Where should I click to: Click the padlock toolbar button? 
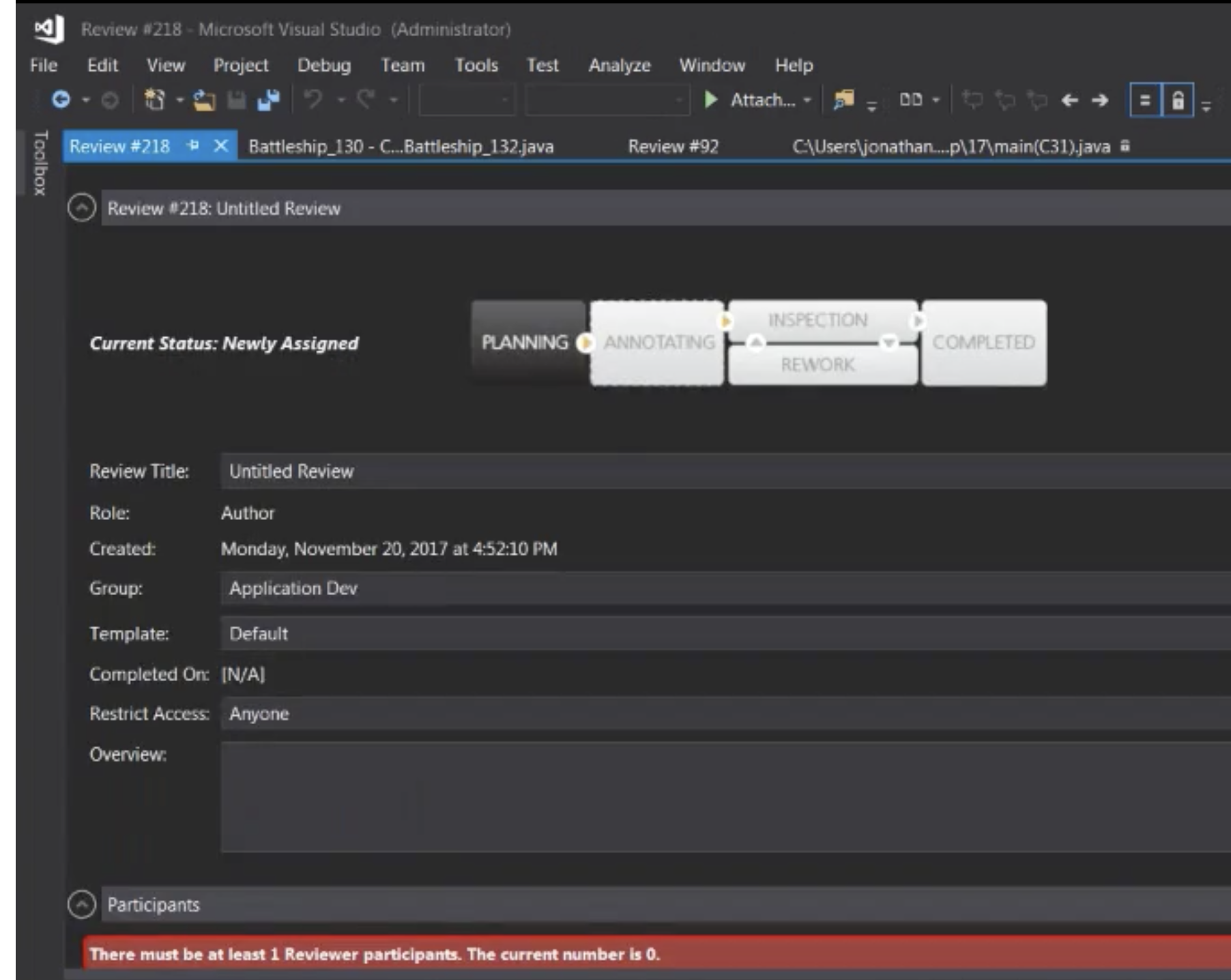coord(1178,100)
